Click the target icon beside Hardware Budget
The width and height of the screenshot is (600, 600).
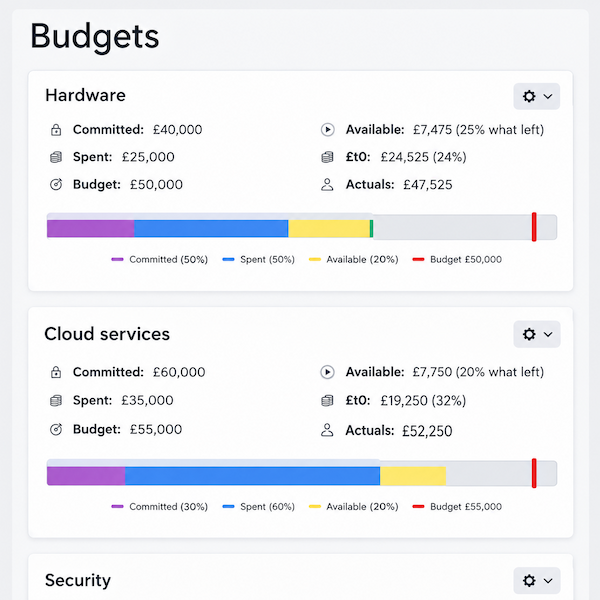(56, 184)
